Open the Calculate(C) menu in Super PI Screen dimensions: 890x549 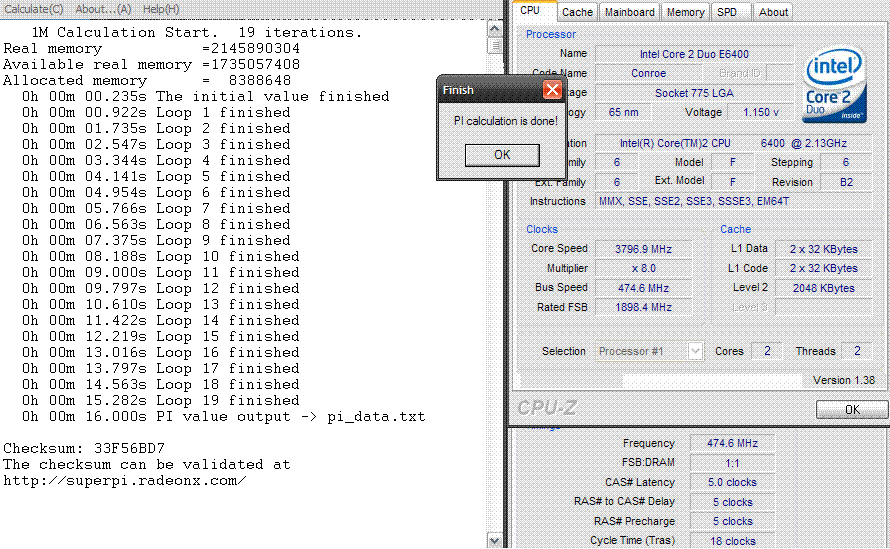(x=33, y=9)
